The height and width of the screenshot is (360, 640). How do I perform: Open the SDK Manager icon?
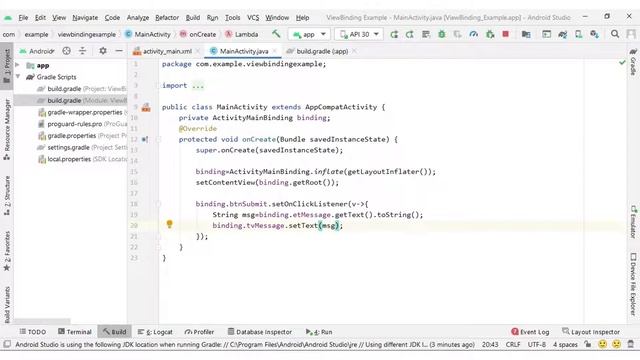tap(594, 34)
